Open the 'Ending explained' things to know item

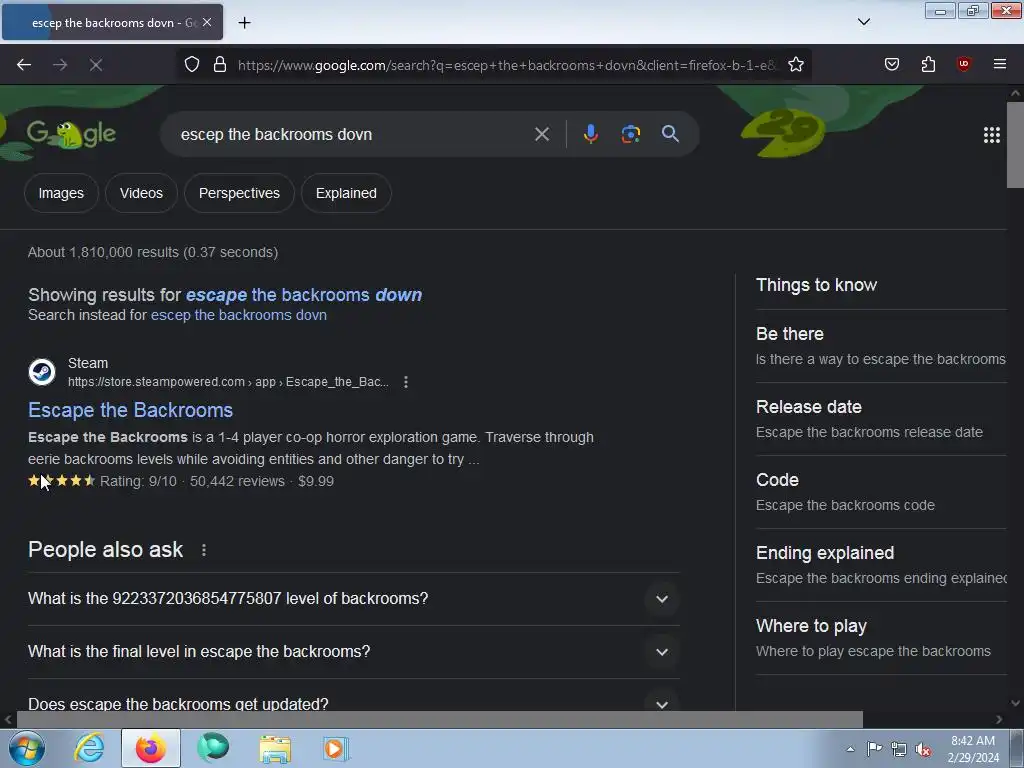[880, 565]
